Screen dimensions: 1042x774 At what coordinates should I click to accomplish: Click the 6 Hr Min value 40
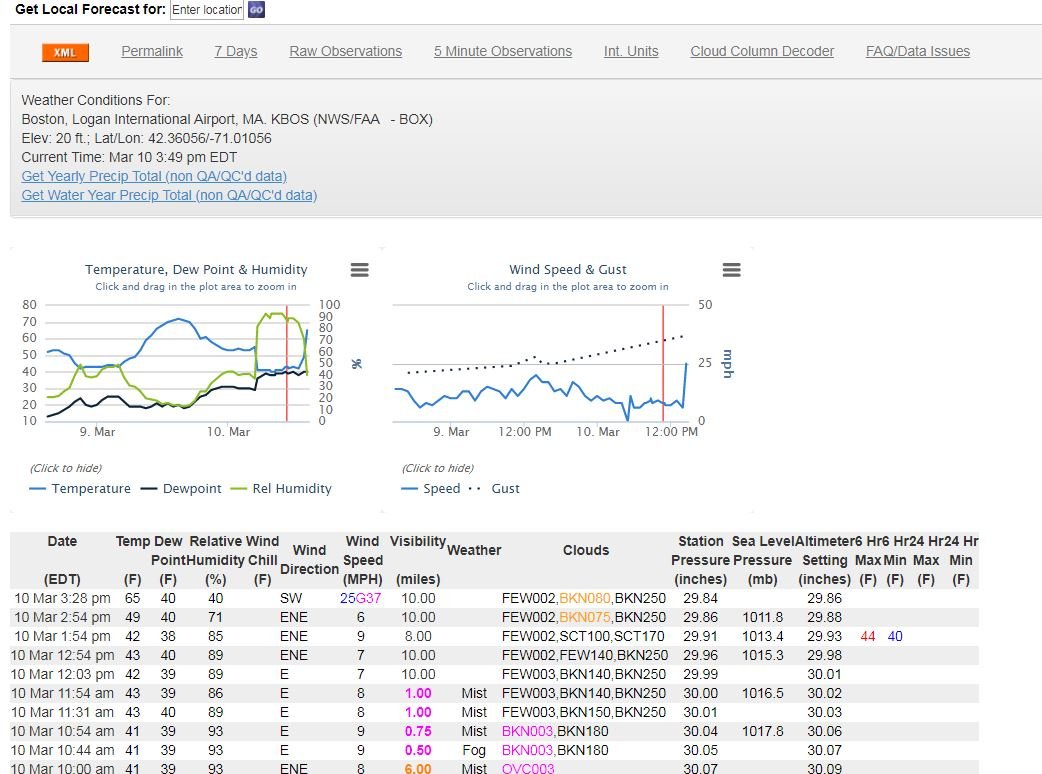tap(895, 636)
